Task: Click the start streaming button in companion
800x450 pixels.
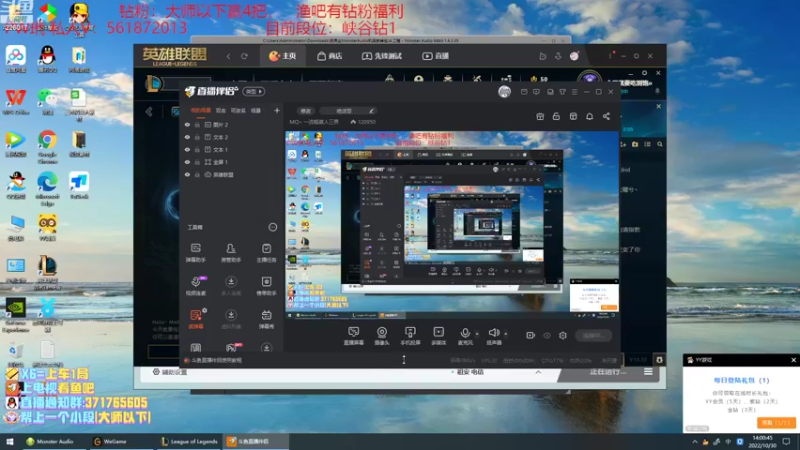Action: [x=594, y=335]
